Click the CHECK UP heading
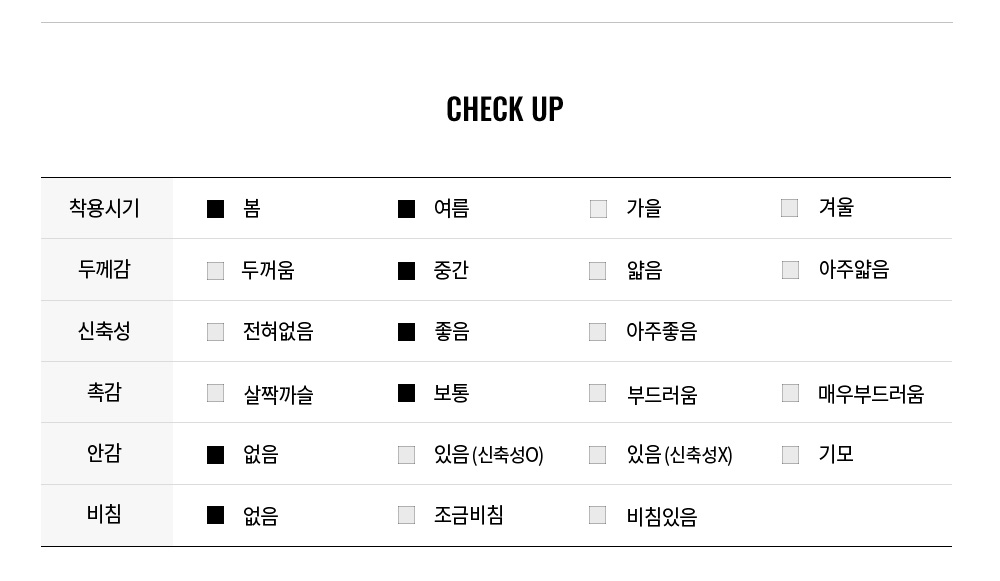 click(x=504, y=109)
